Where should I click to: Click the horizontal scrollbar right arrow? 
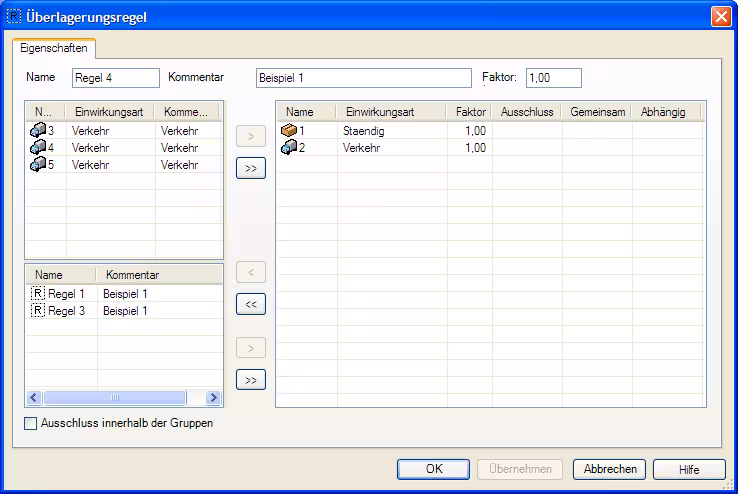click(213, 397)
